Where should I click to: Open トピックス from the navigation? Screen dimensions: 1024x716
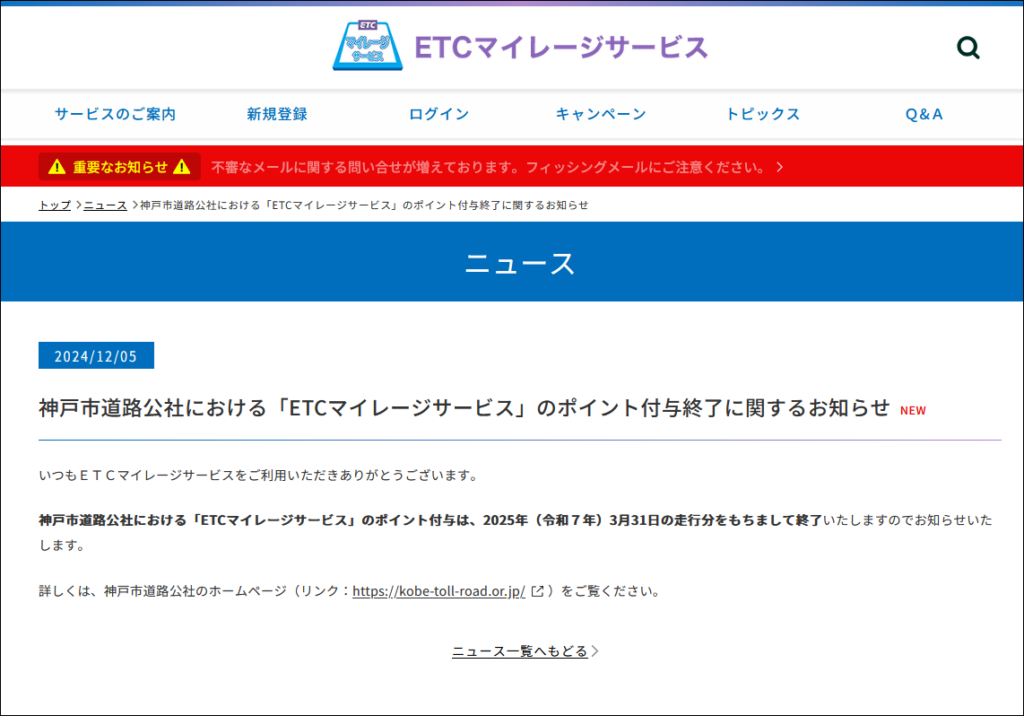coord(763,114)
